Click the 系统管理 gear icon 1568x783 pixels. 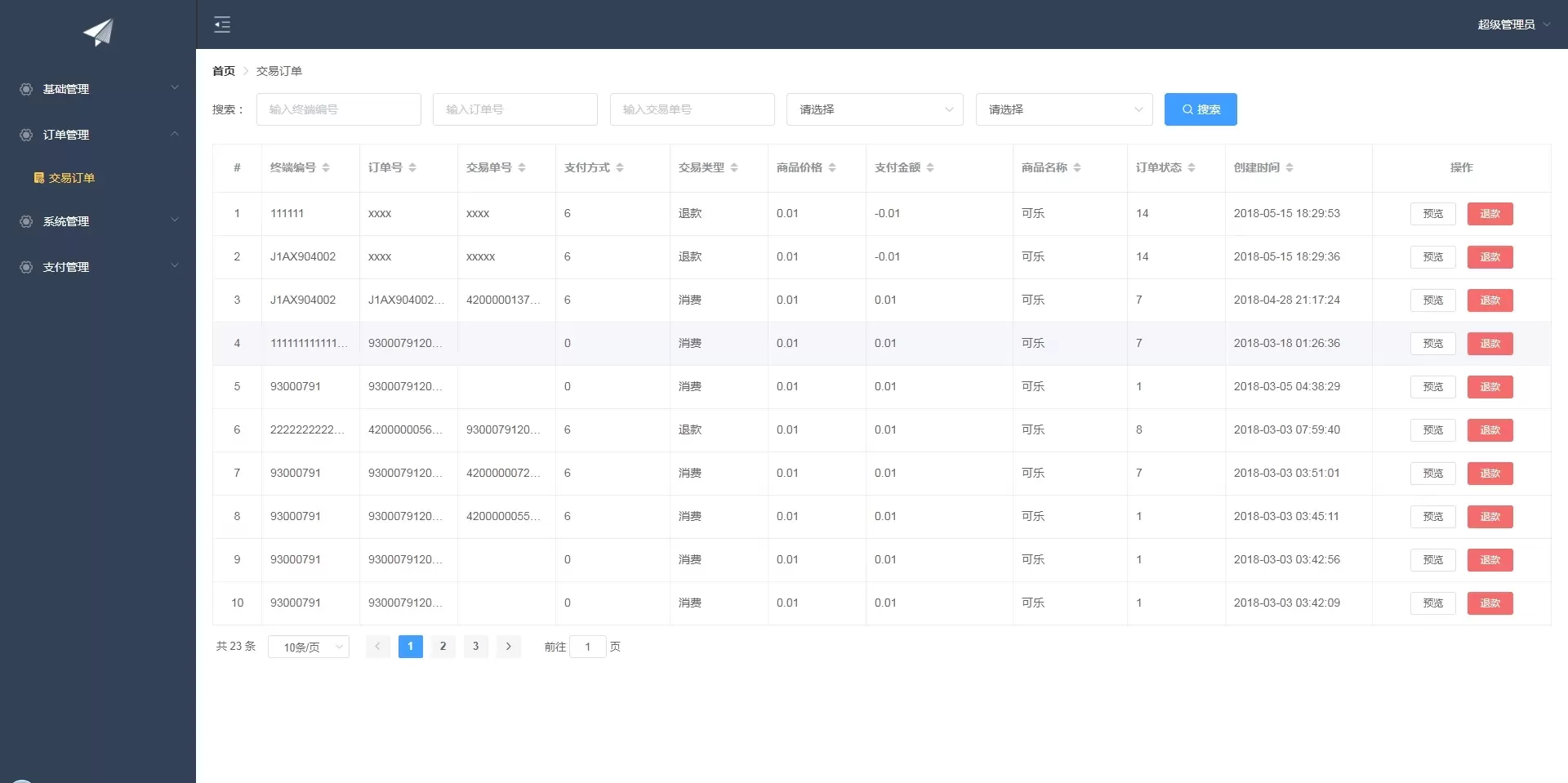coord(26,221)
